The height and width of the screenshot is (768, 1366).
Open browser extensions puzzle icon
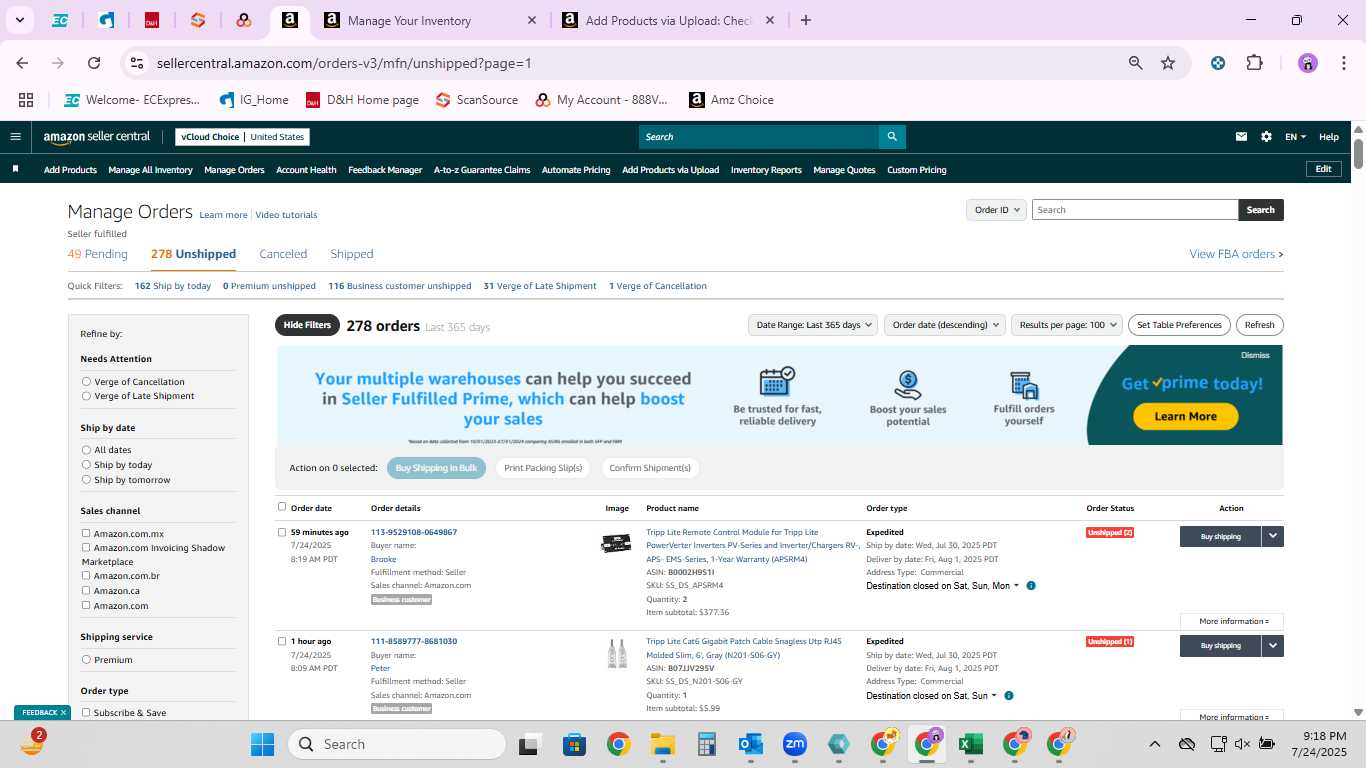[1254, 63]
